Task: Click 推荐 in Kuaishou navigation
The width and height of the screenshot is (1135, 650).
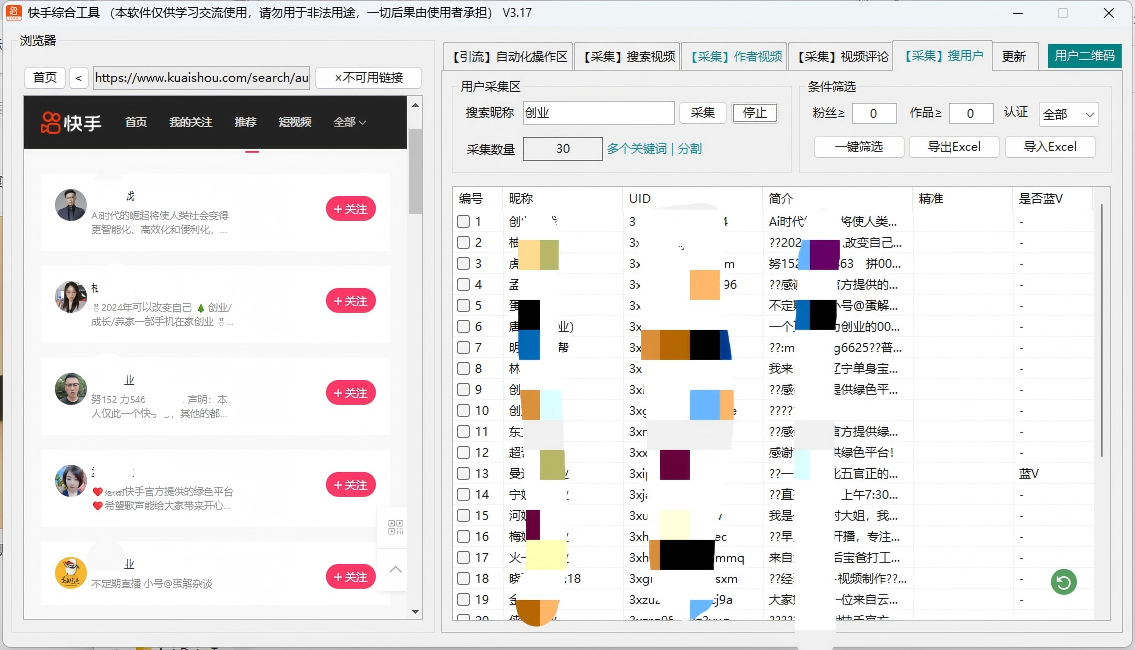Action: tap(245, 122)
